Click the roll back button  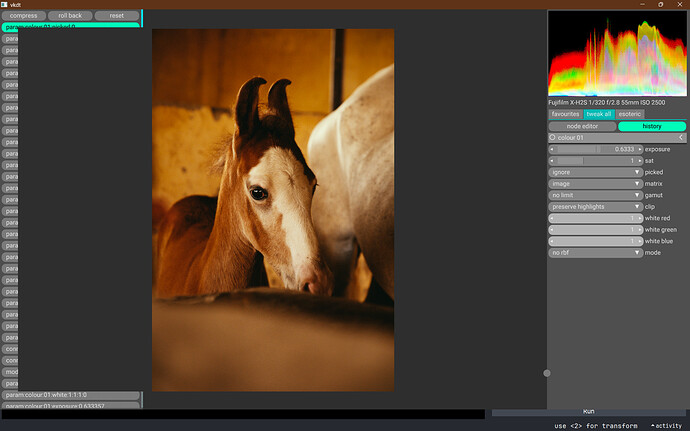click(x=71, y=16)
